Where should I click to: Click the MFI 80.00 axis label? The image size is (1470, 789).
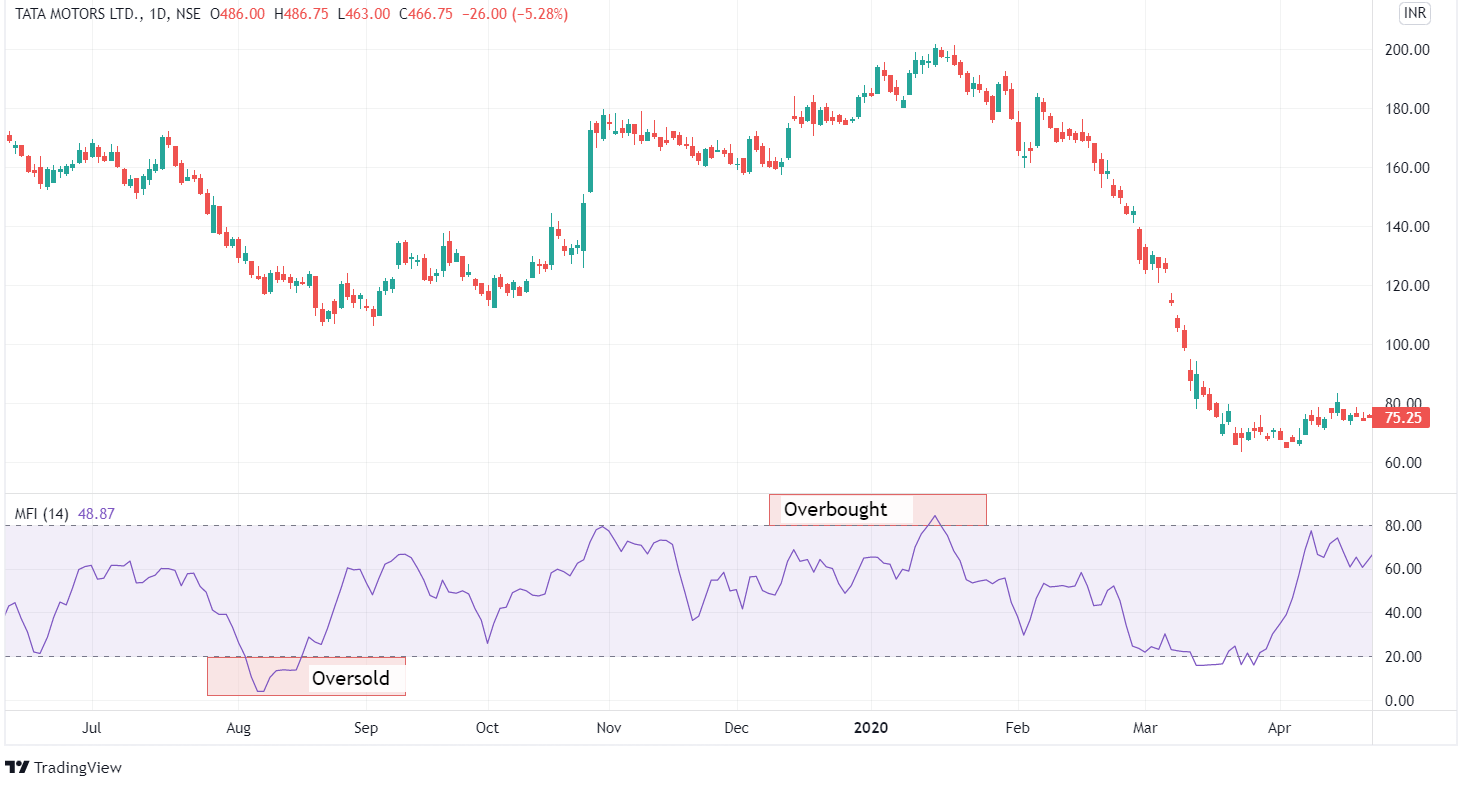[1404, 526]
